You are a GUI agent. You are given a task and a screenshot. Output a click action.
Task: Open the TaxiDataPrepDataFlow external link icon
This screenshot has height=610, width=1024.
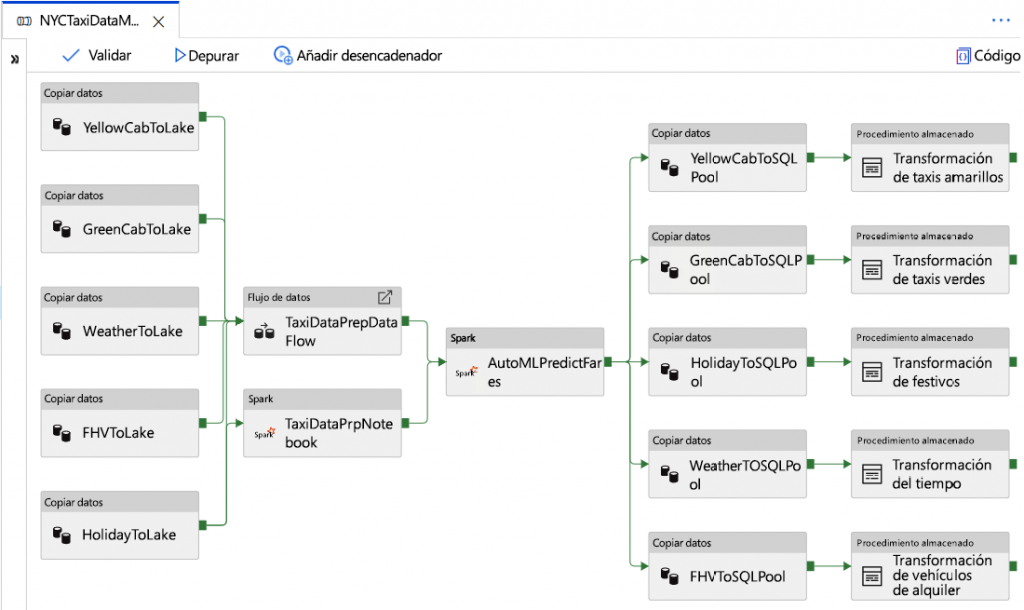[x=384, y=297]
